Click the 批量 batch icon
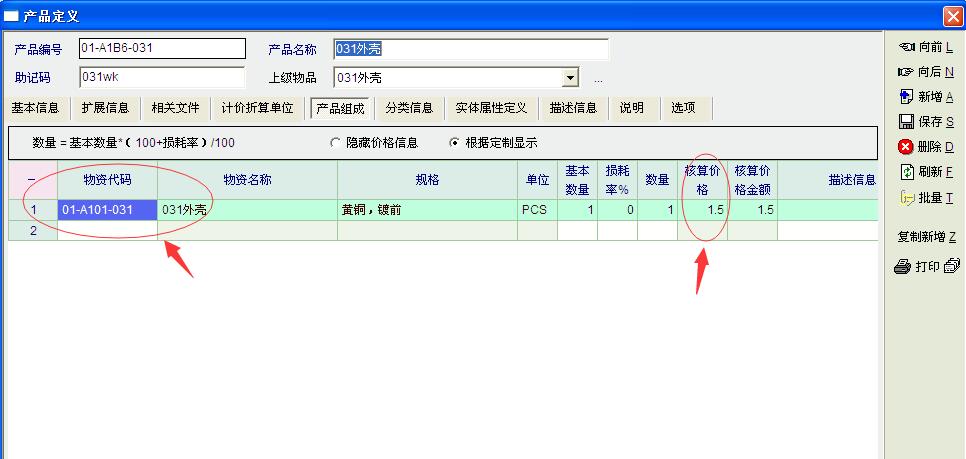966x459 pixels. click(907, 198)
